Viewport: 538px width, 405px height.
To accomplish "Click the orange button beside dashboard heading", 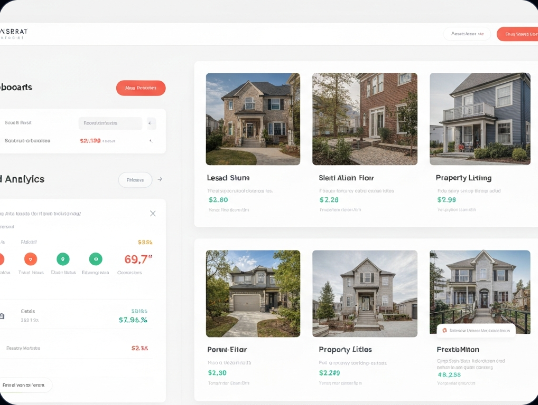I will click(x=141, y=88).
